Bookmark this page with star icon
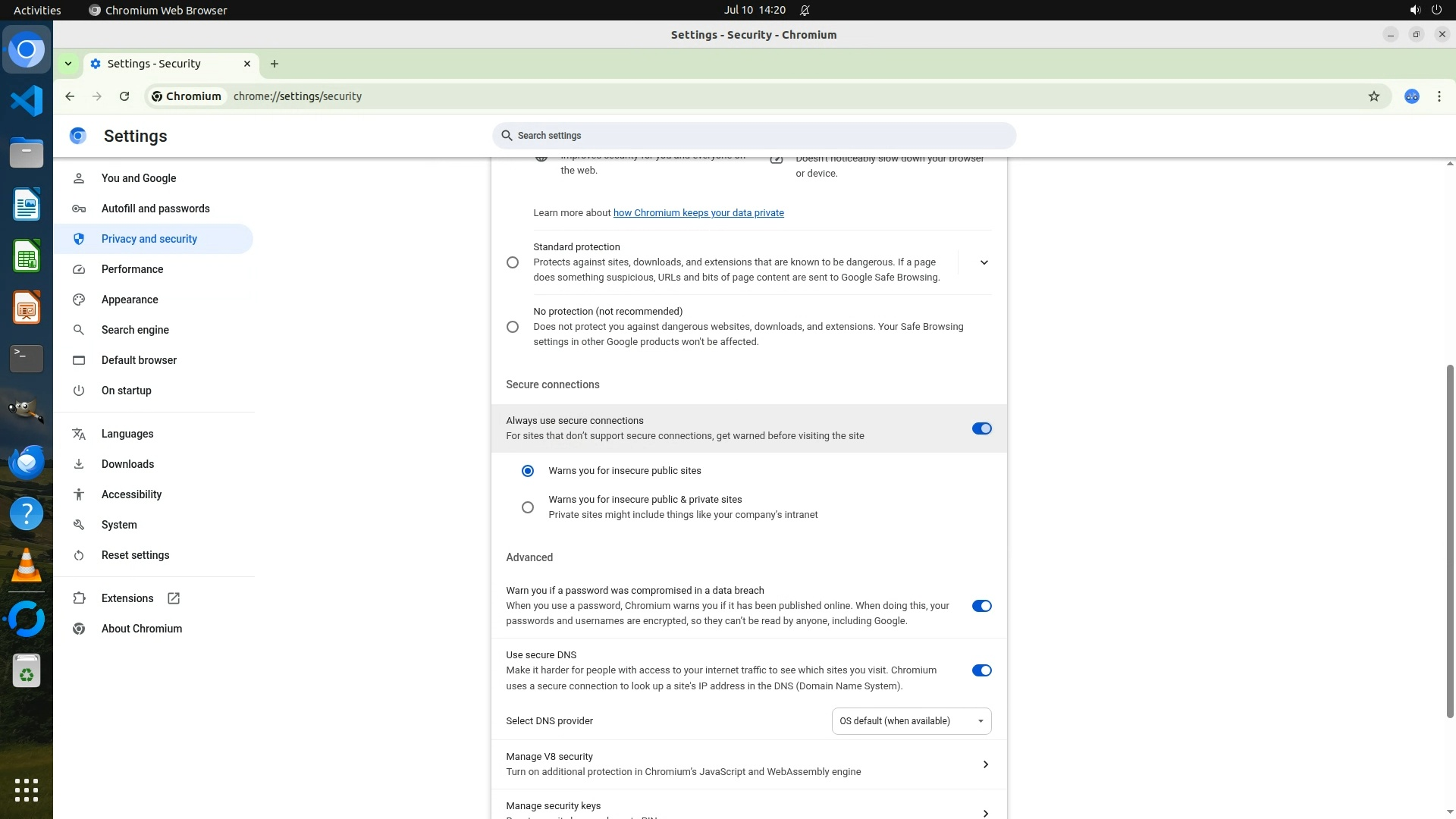Image resolution: width=1456 pixels, height=819 pixels. (x=1373, y=96)
